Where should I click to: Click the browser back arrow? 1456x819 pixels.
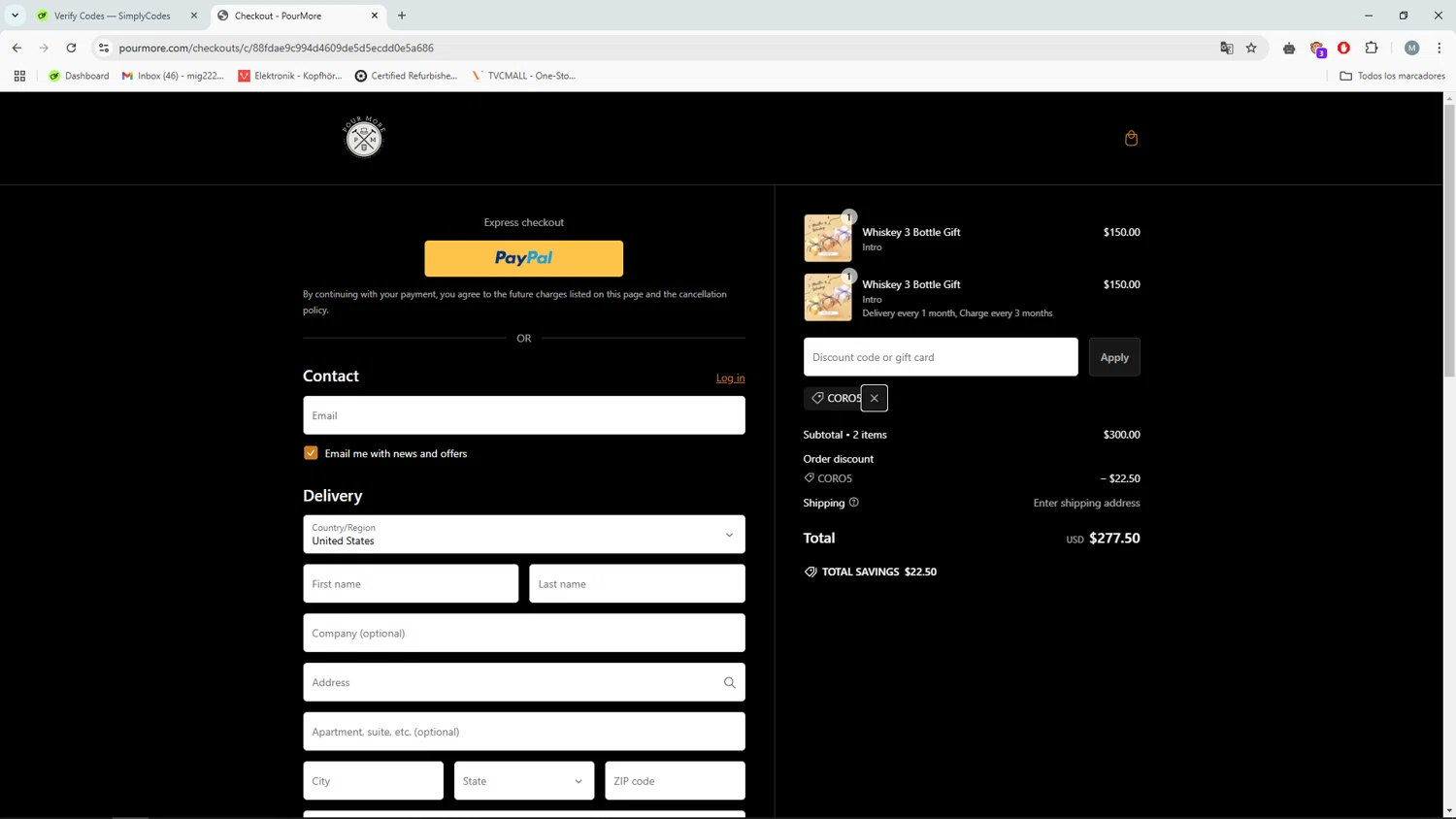click(17, 48)
